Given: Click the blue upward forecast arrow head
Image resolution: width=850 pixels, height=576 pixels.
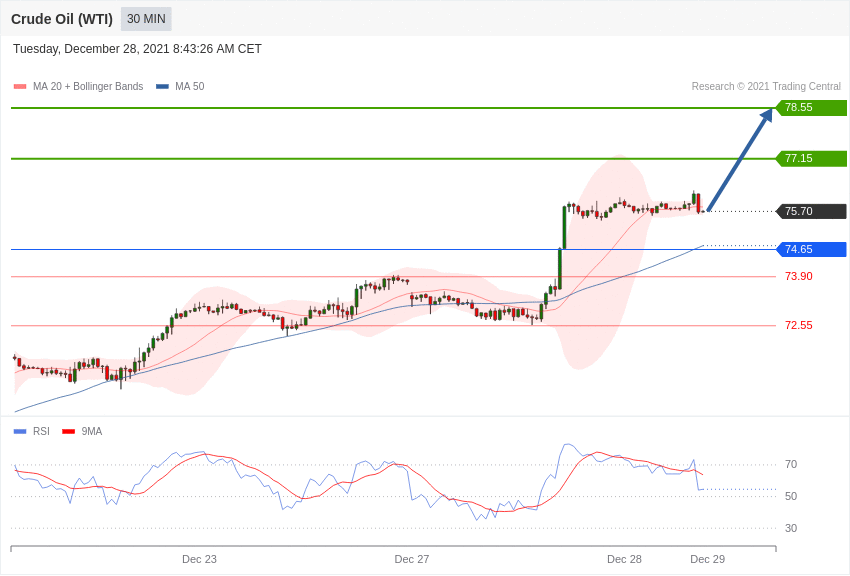Looking at the screenshot, I should tap(766, 116).
